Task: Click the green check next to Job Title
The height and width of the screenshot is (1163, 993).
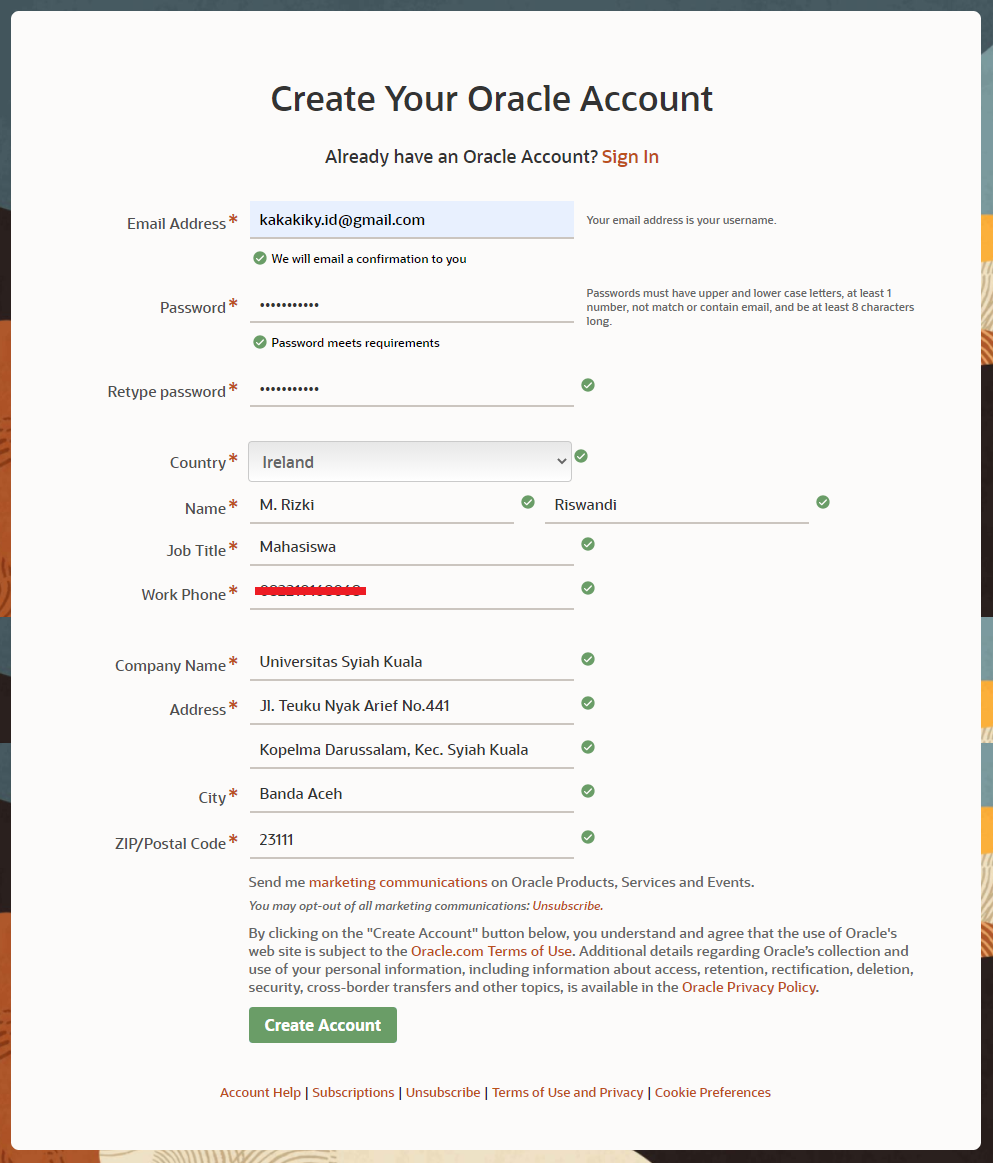Action: point(587,544)
